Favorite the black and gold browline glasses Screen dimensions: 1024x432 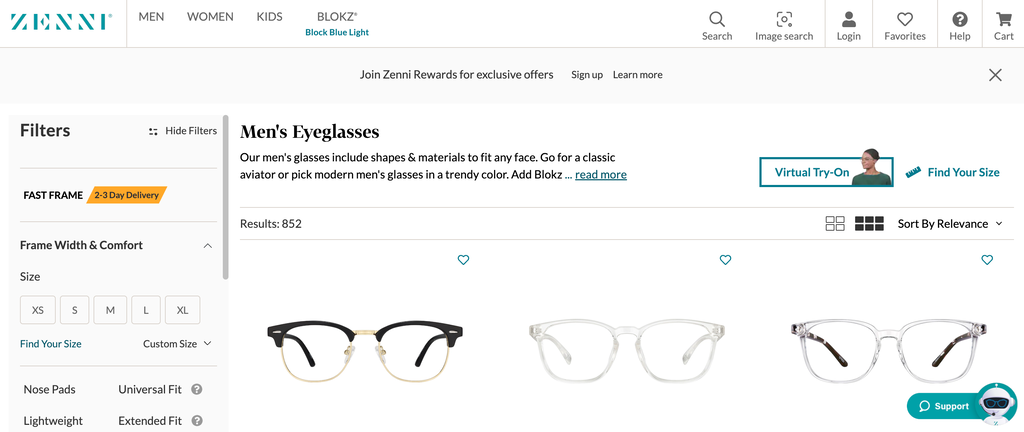click(x=463, y=260)
